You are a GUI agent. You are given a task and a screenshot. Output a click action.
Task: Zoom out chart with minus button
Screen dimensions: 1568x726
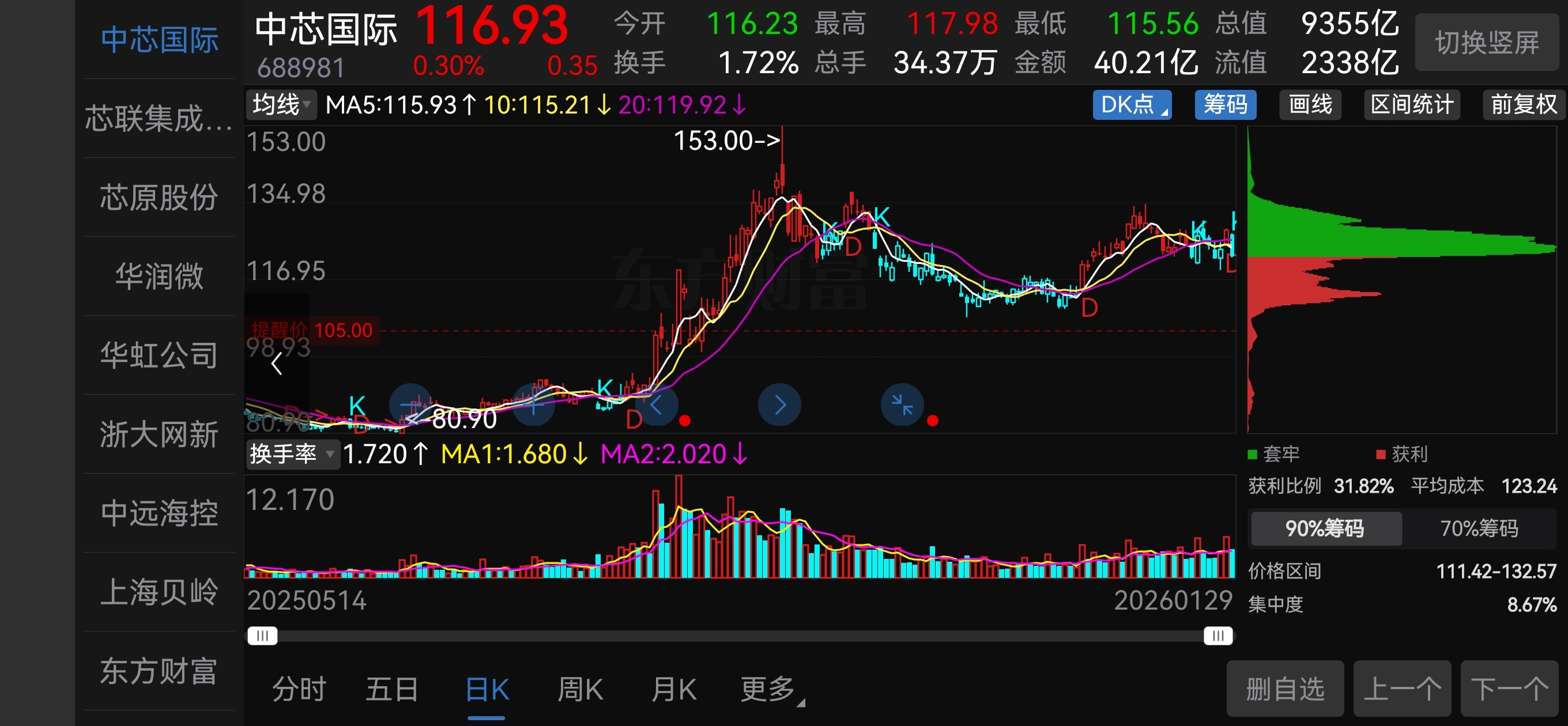click(411, 404)
